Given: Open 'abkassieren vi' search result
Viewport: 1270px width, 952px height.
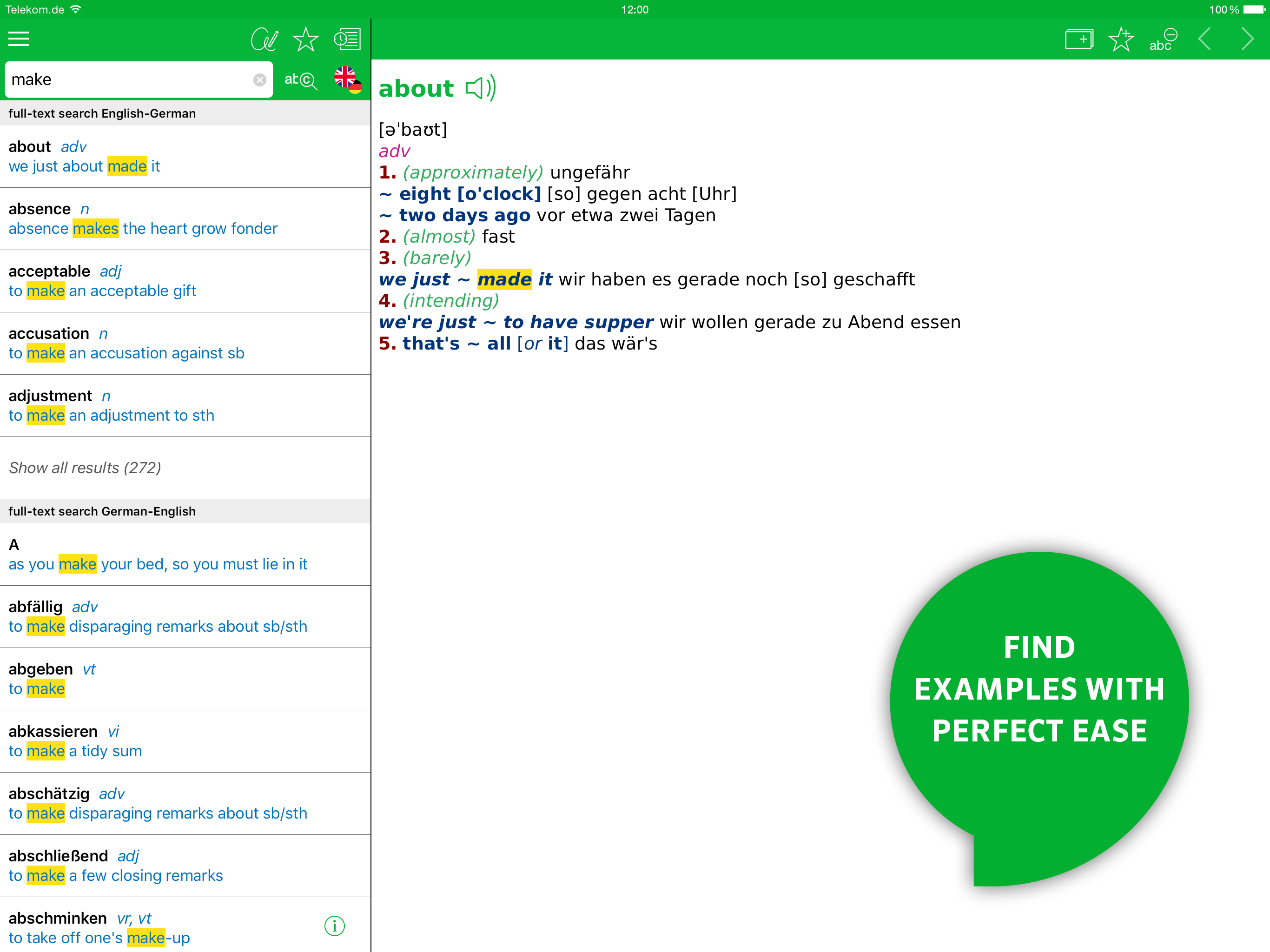Looking at the screenshot, I should (x=185, y=741).
